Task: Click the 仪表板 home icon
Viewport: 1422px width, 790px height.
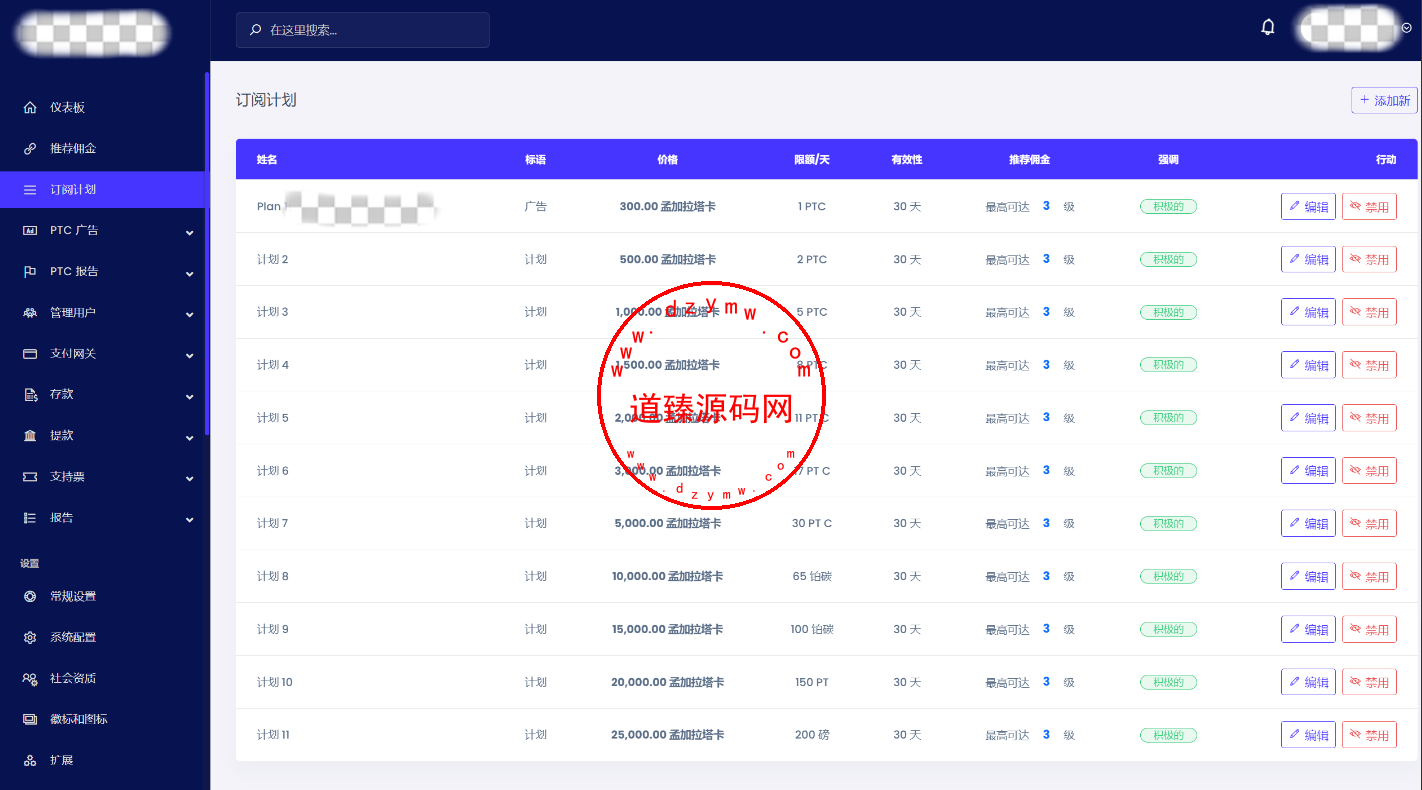Action: pos(30,107)
